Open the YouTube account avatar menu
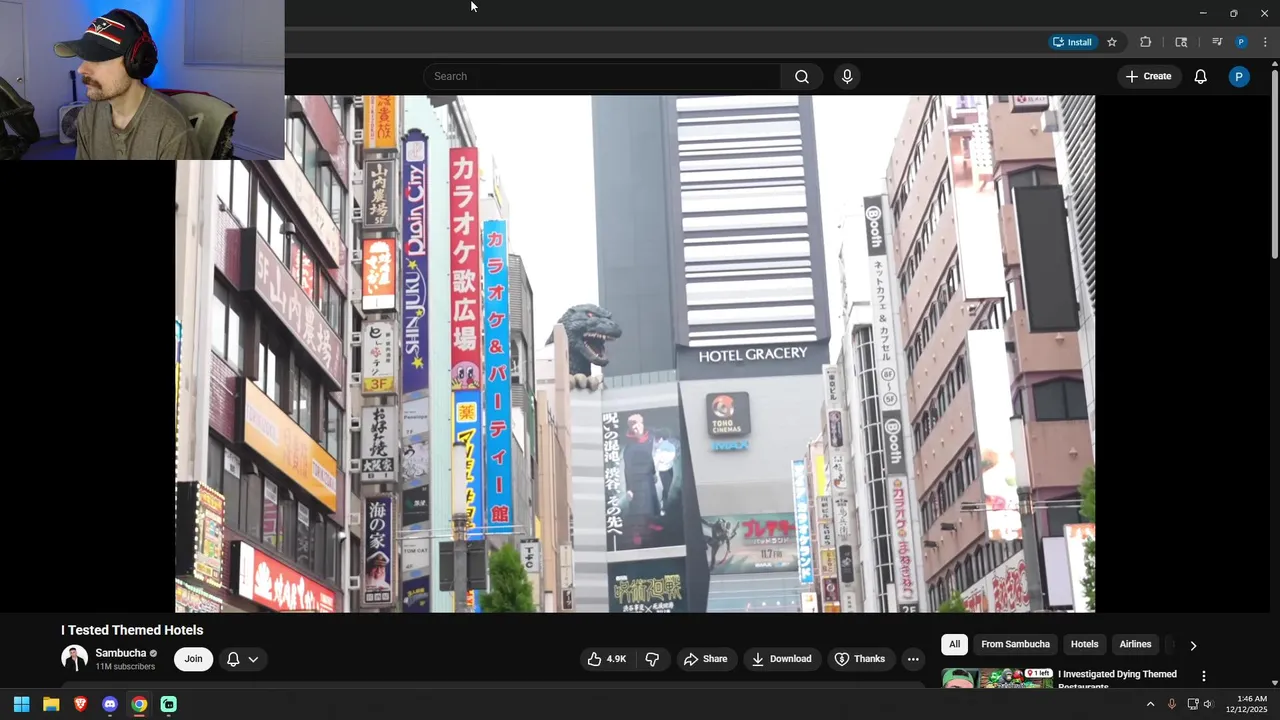The image size is (1280, 720). tap(1239, 76)
